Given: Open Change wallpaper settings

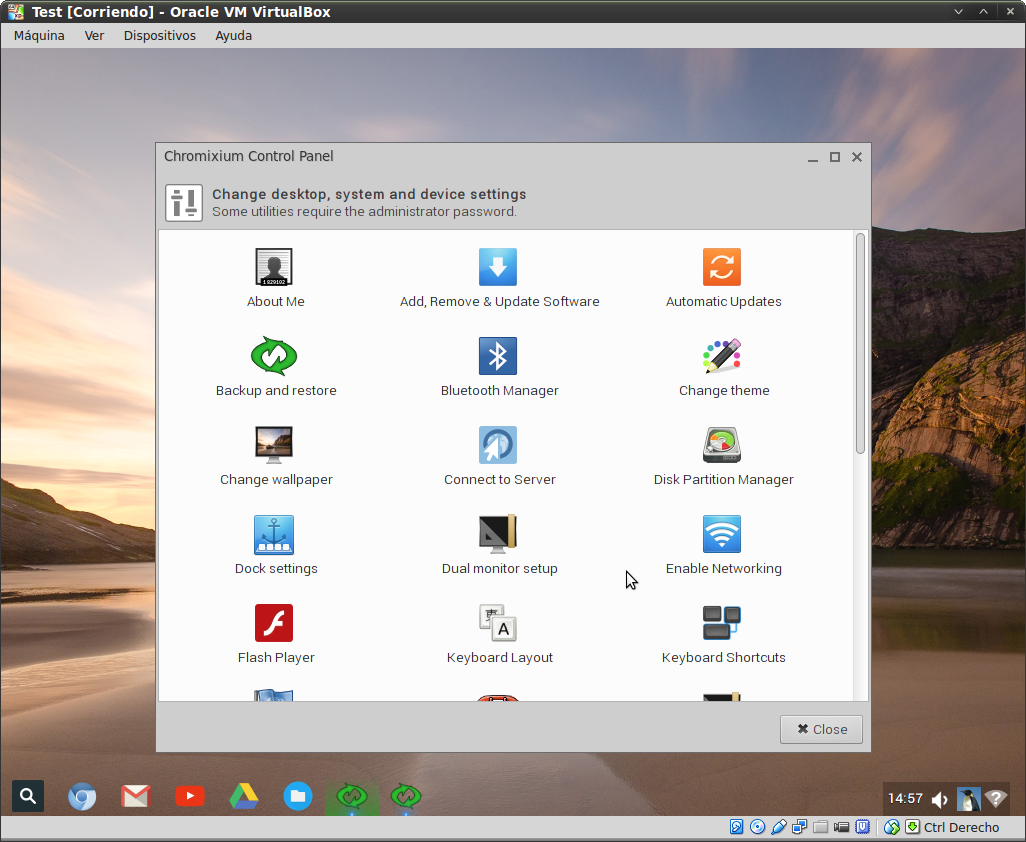Looking at the screenshot, I should (274, 446).
